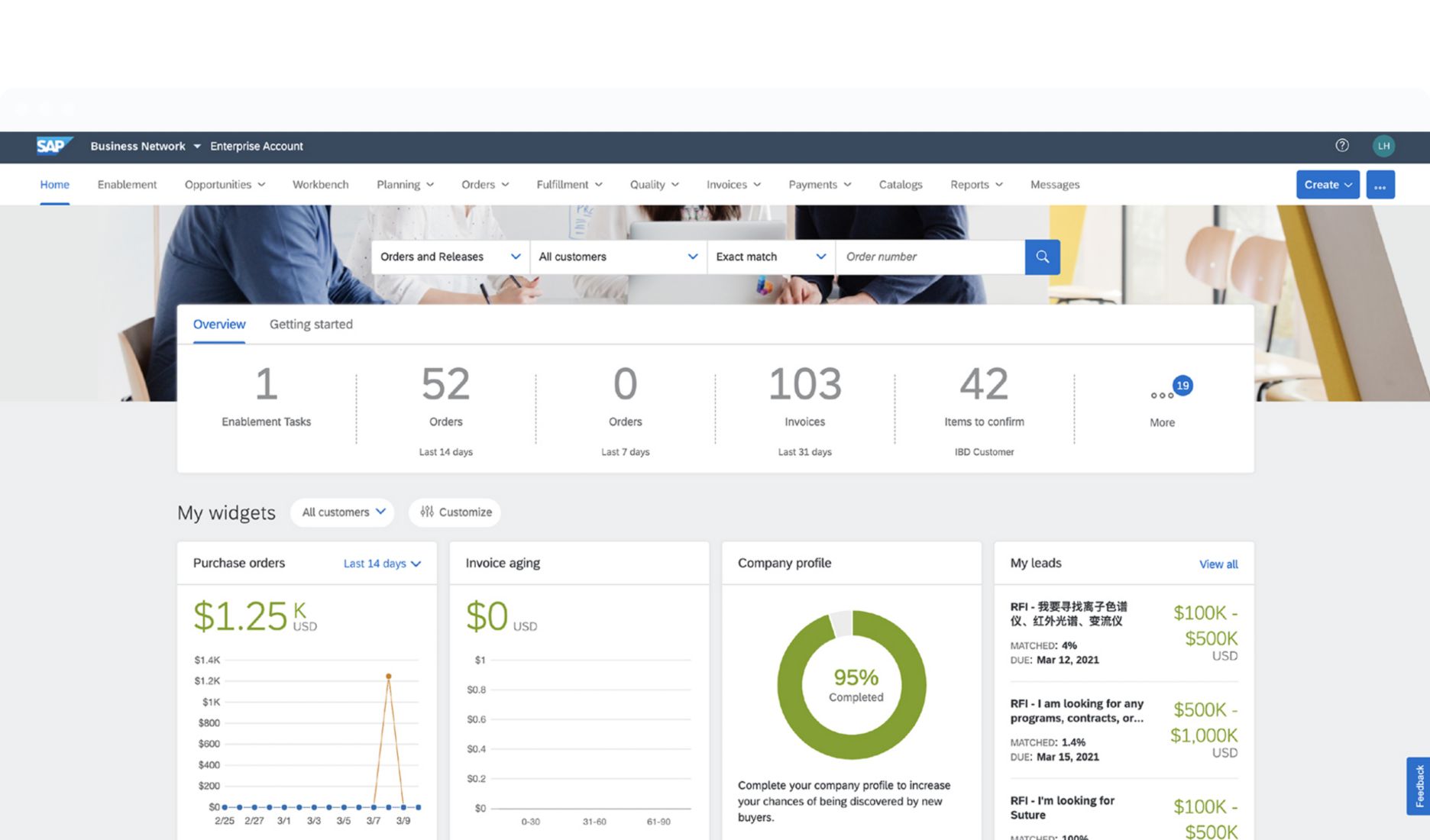Open the All customers filter in My widgets
The image size is (1430, 840).
341,512
